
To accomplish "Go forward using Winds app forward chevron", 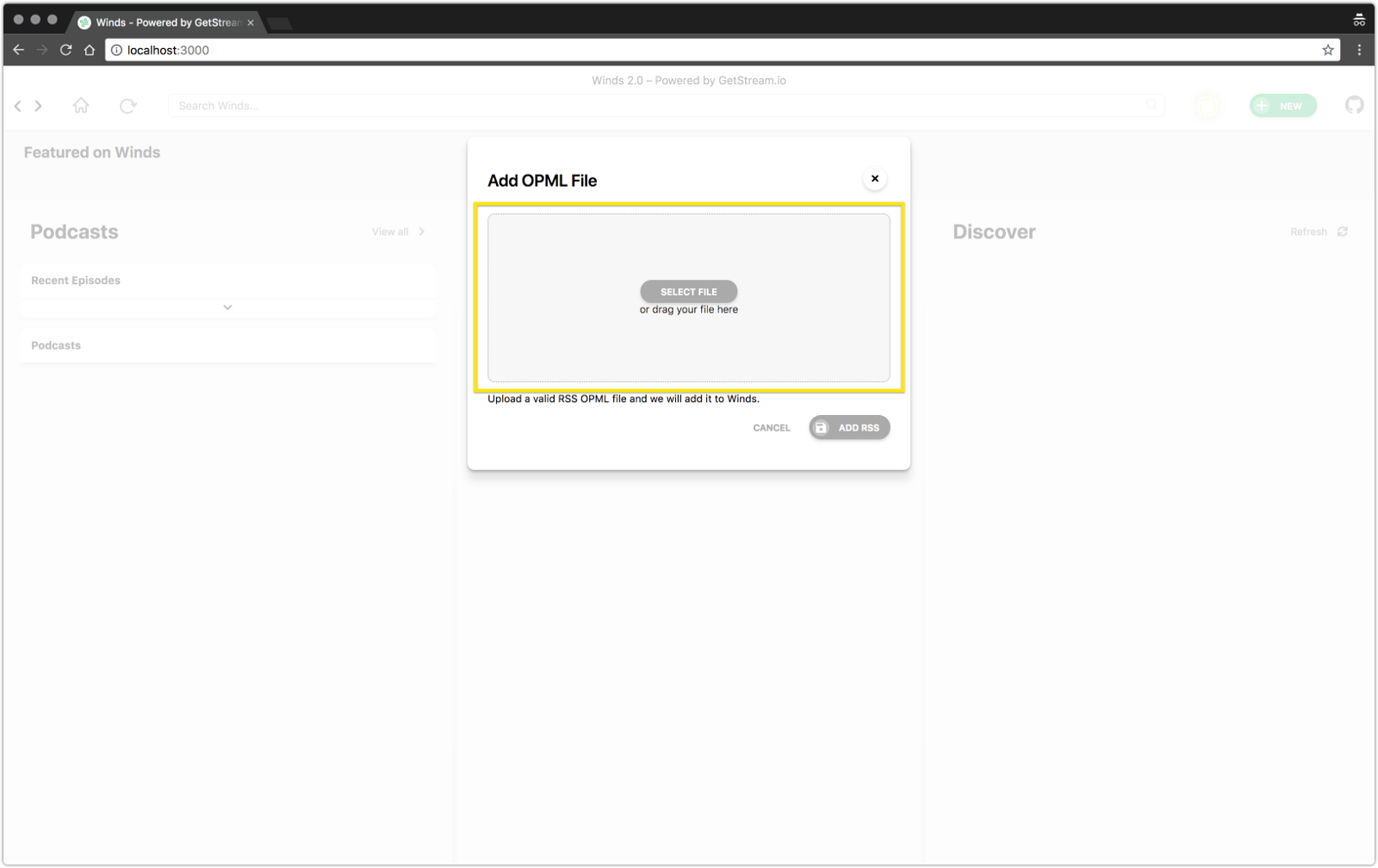I will coord(38,106).
